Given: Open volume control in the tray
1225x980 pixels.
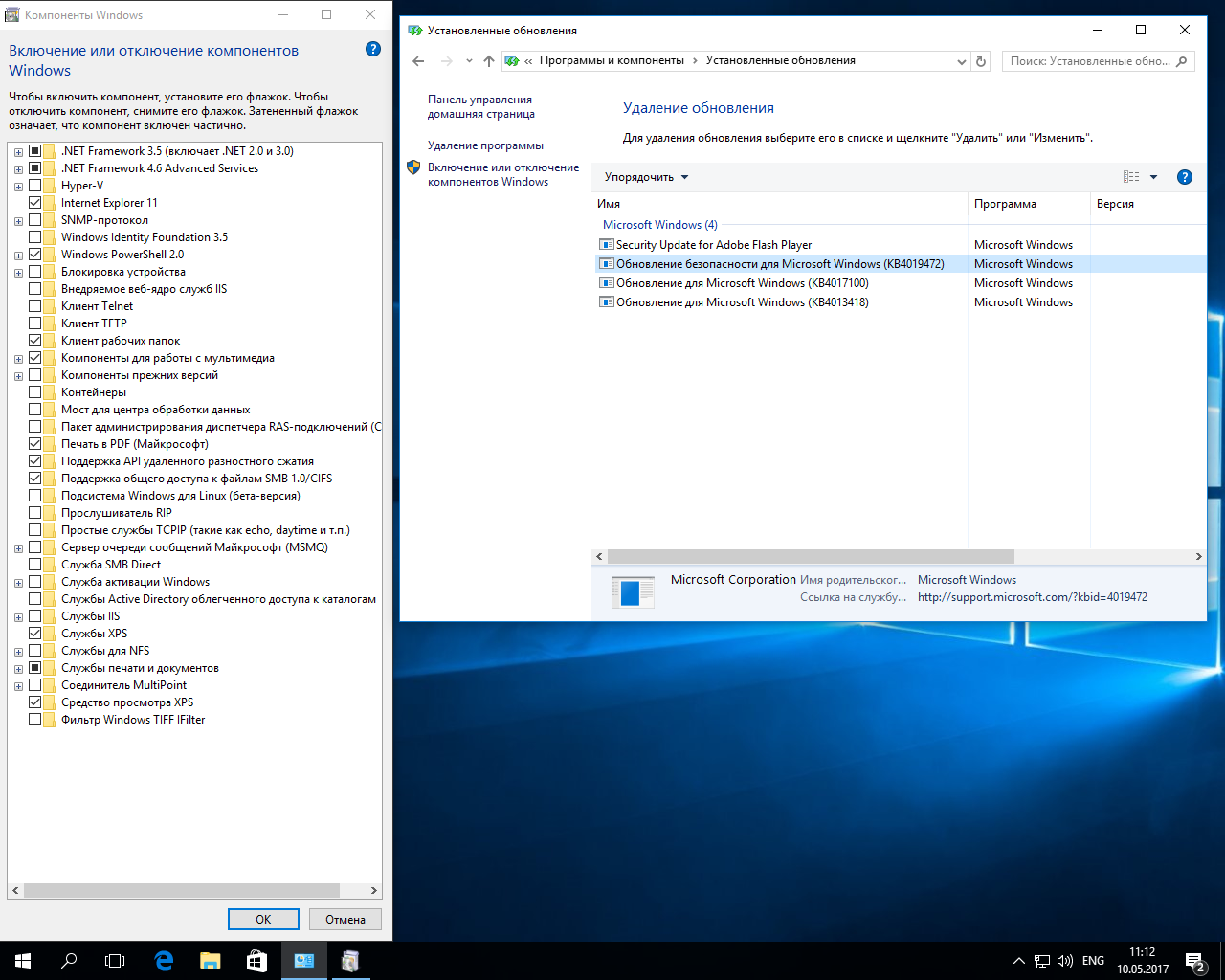Looking at the screenshot, I should coord(1065,961).
